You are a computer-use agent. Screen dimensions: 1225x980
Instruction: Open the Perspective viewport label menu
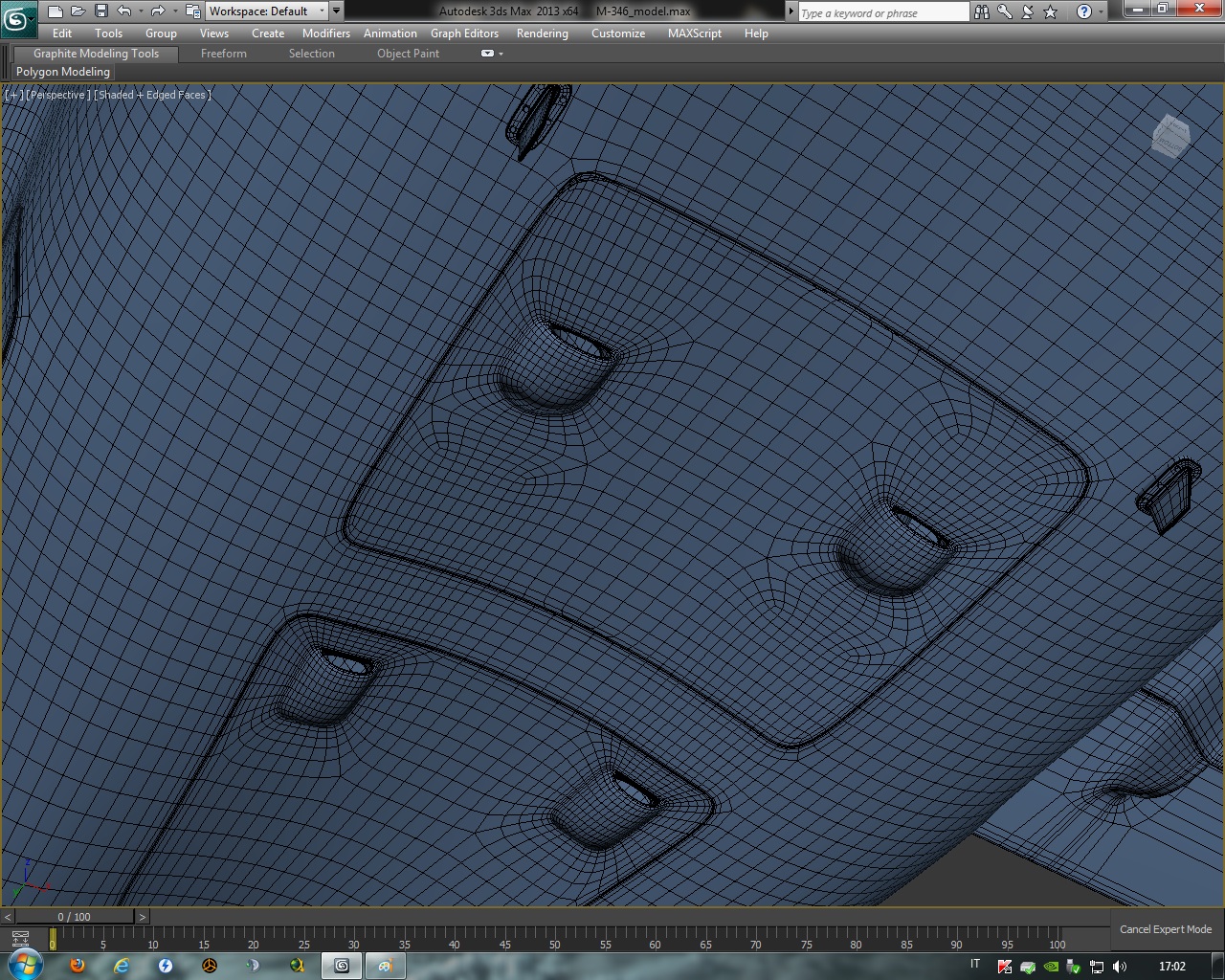[59, 95]
